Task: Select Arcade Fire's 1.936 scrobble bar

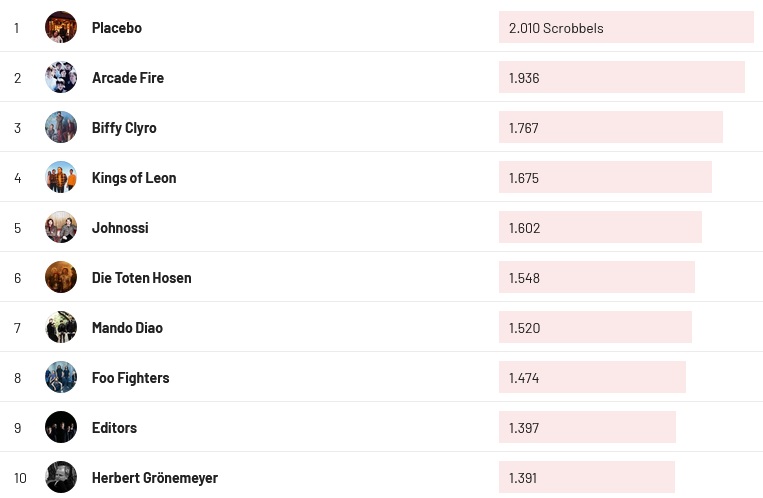Action: pyautogui.click(x=621, y=78)
